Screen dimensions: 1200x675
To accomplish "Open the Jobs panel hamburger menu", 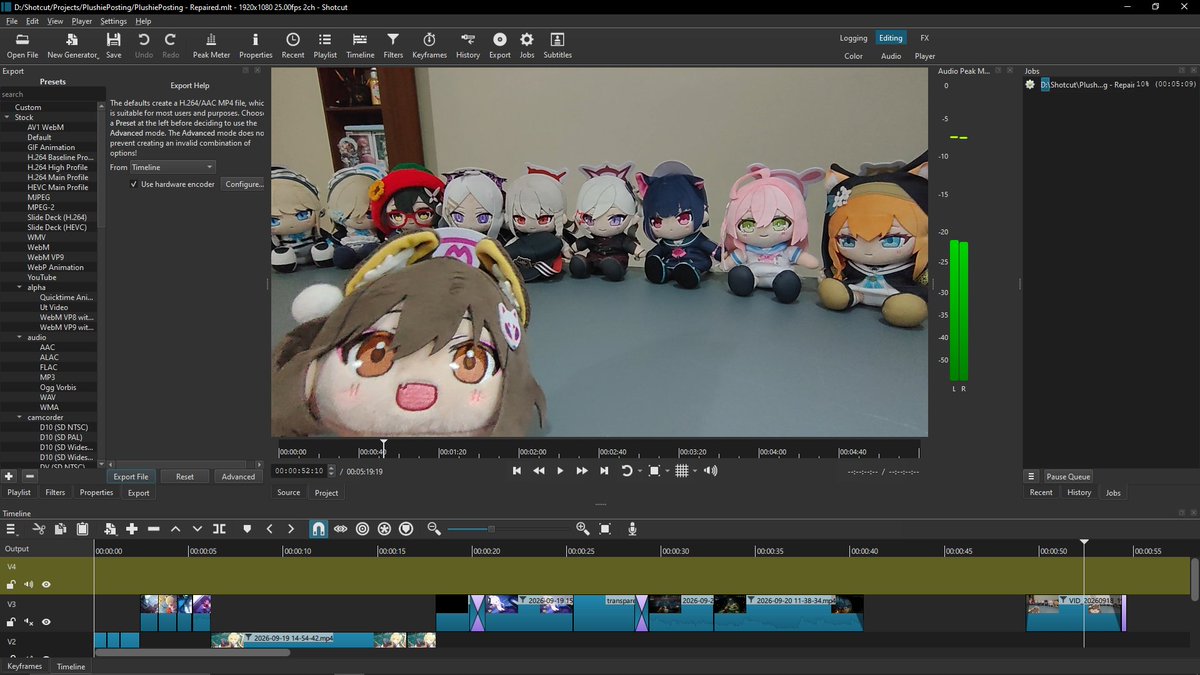I will coord(1031,476).
